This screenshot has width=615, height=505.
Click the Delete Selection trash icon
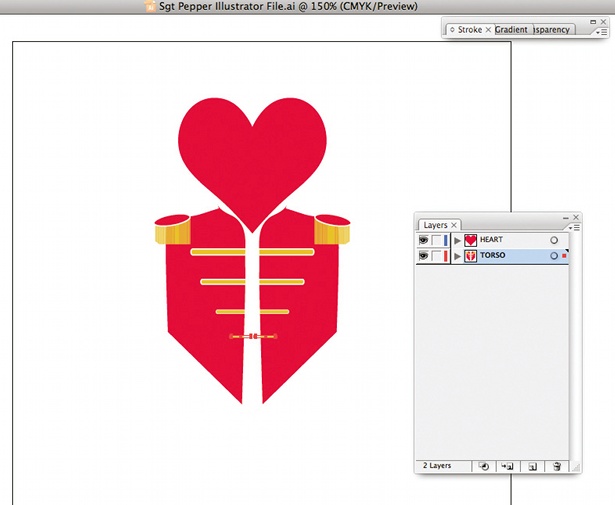(x=557, y=466)
